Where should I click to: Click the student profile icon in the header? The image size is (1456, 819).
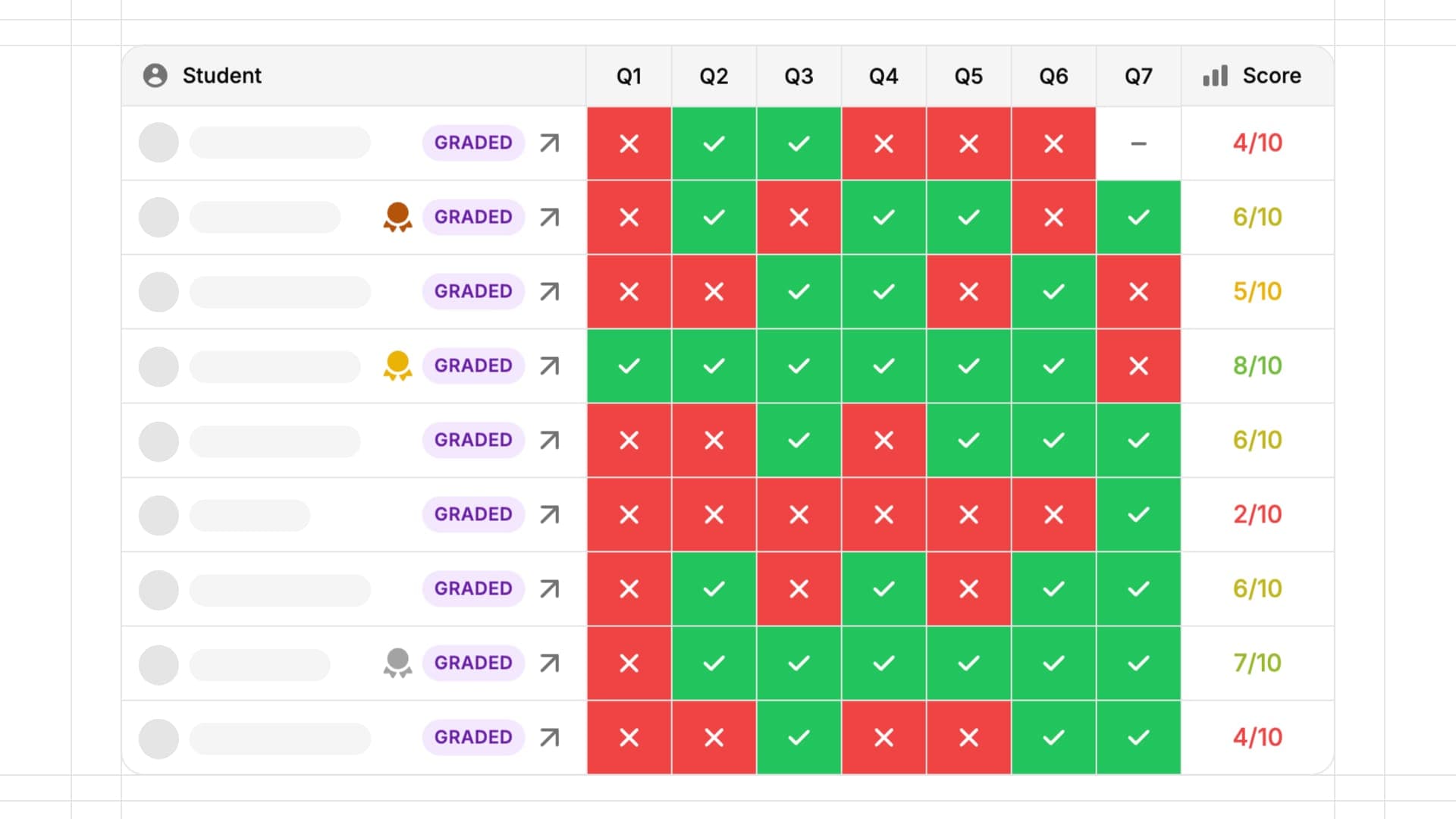[155, 75]
